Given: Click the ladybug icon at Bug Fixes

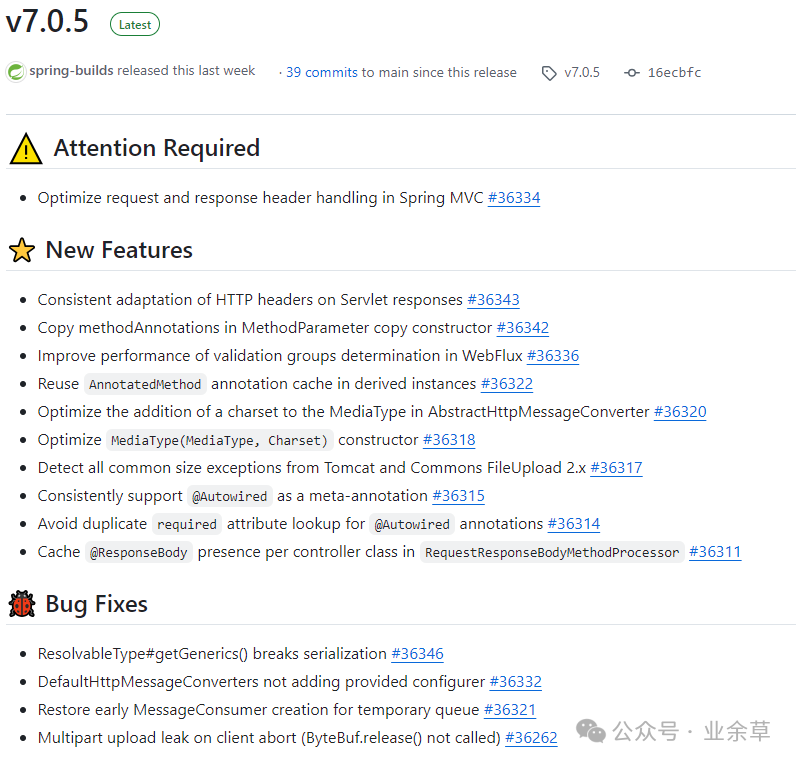Looking at the screenshot, I should (x=22, y=604).
